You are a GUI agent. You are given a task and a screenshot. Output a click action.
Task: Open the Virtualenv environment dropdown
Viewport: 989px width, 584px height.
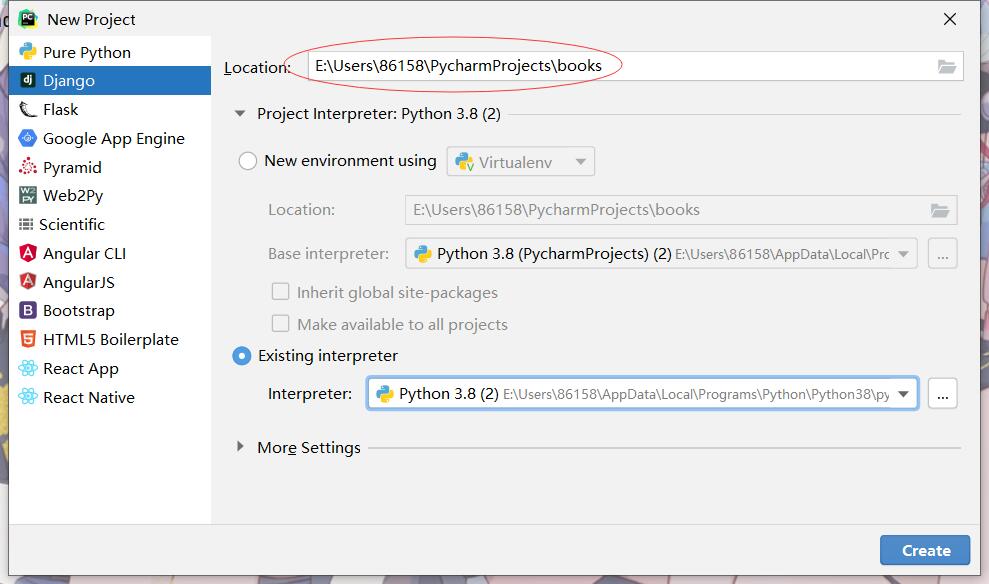[520, 161]
